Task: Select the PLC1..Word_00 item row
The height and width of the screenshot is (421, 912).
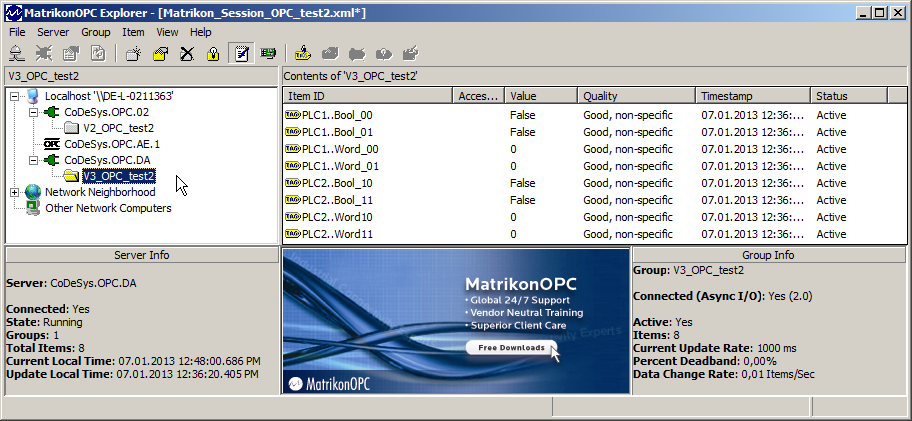Action: click(x=594, y=149)
